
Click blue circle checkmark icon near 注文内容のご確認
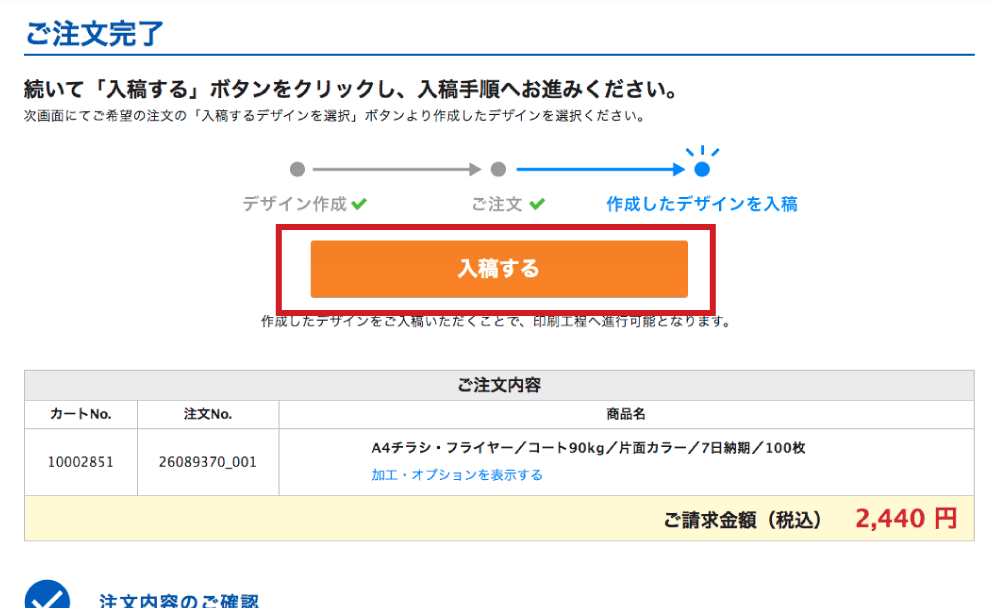[47, 597]
